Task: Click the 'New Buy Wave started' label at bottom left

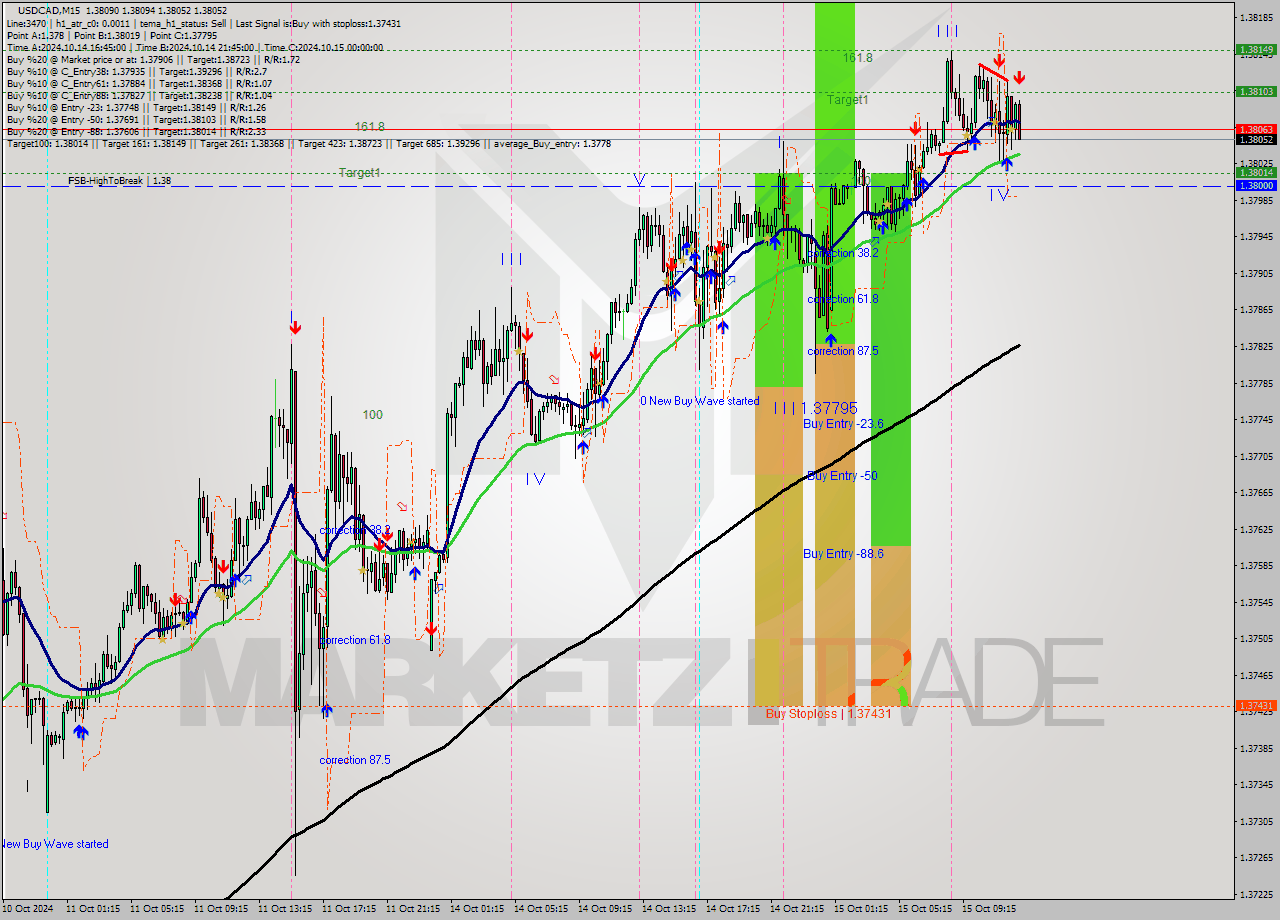Action: (x=54, y=844)
